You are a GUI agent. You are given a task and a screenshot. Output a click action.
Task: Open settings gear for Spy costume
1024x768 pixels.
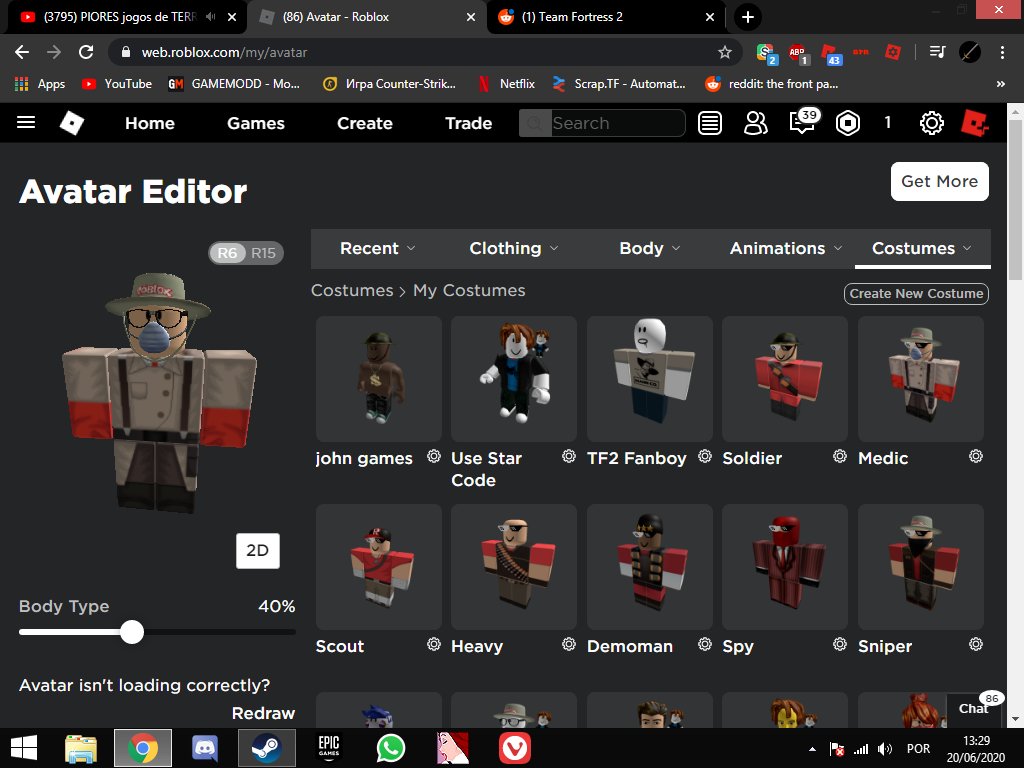tap(840, 644)
